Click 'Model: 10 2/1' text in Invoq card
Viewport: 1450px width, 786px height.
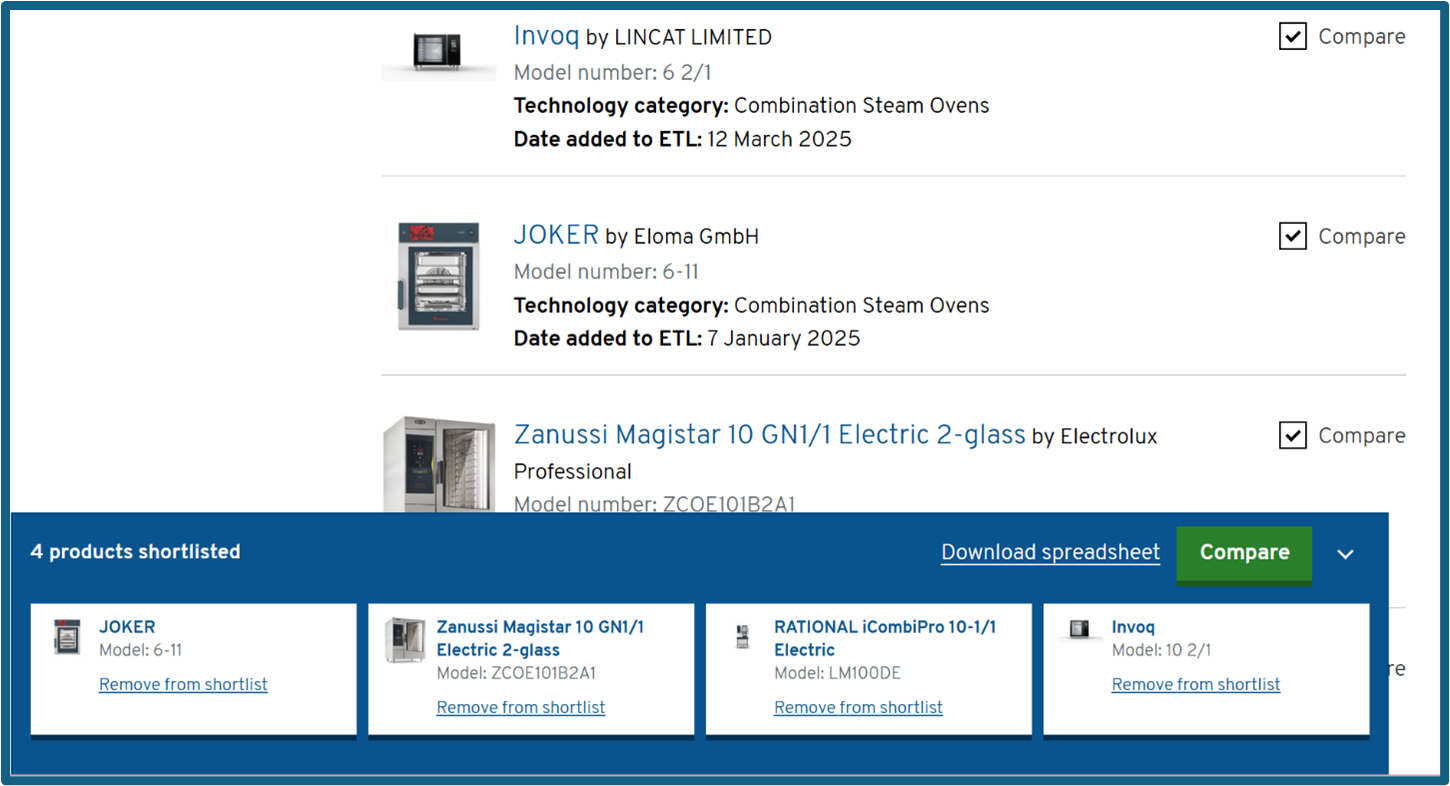[1161, 650]
